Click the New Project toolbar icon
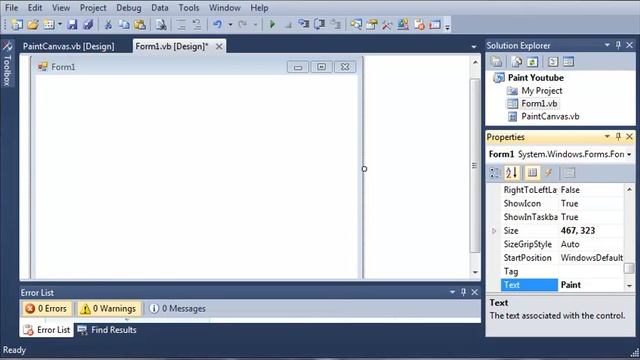Screen dimensions: 640x360 point(17,24)
